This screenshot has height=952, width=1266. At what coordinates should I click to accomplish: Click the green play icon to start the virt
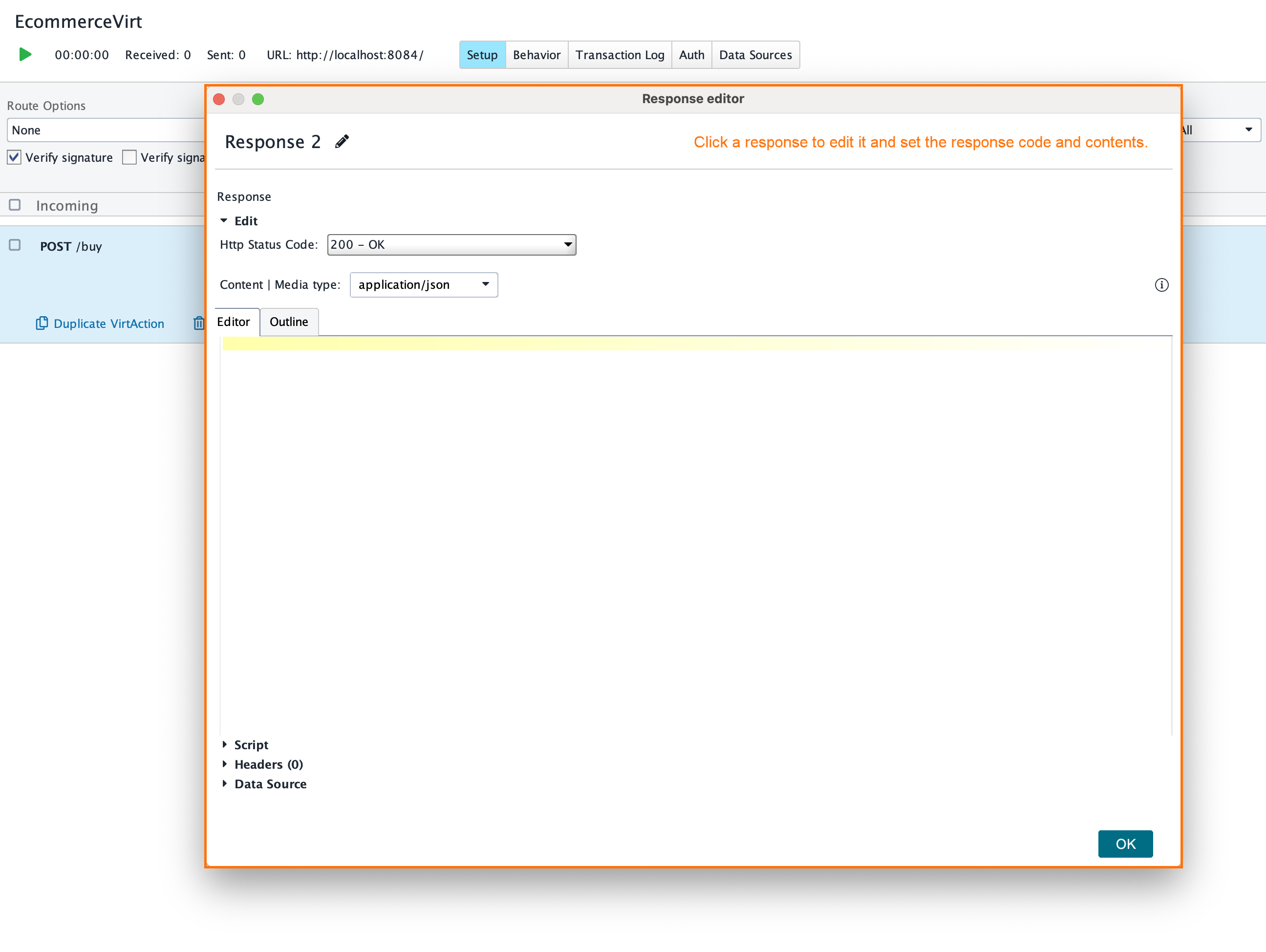[24, 54]
